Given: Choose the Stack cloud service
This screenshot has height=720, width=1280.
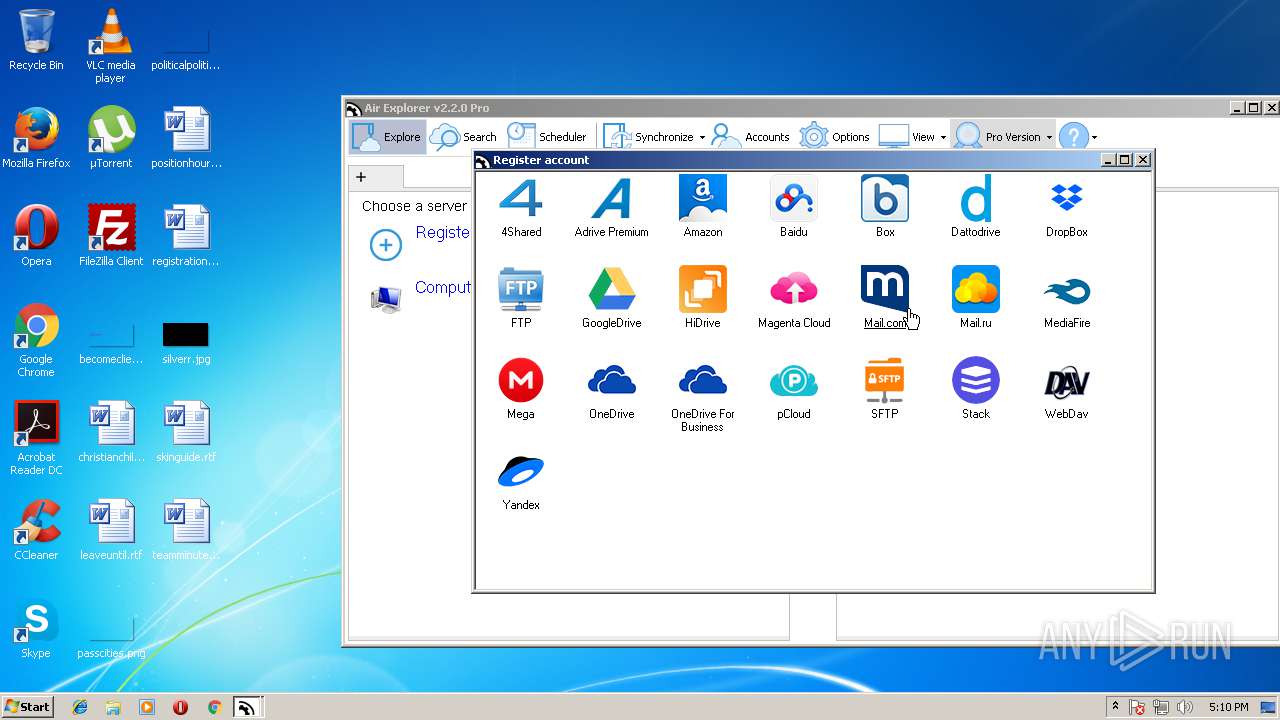Looking at the screenshot, I should tap(976, 389).
